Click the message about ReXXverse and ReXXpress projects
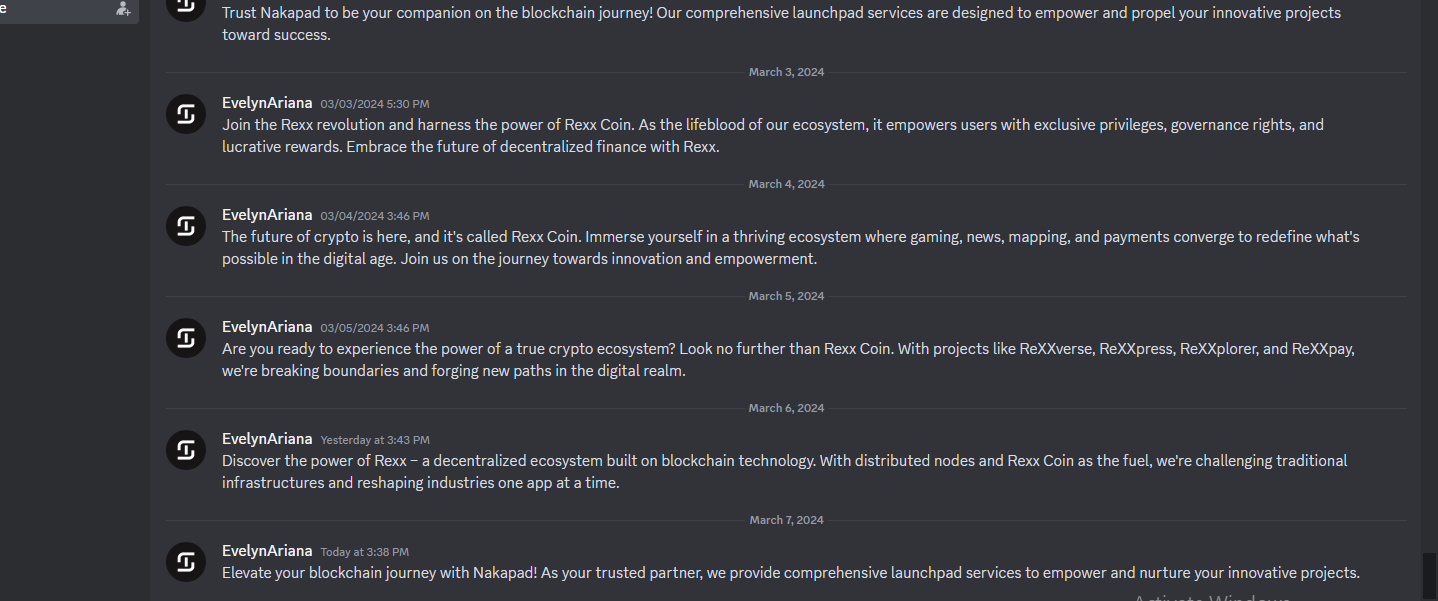The height and width of the screenshot is (601, 1438). (x=788, y=360)
